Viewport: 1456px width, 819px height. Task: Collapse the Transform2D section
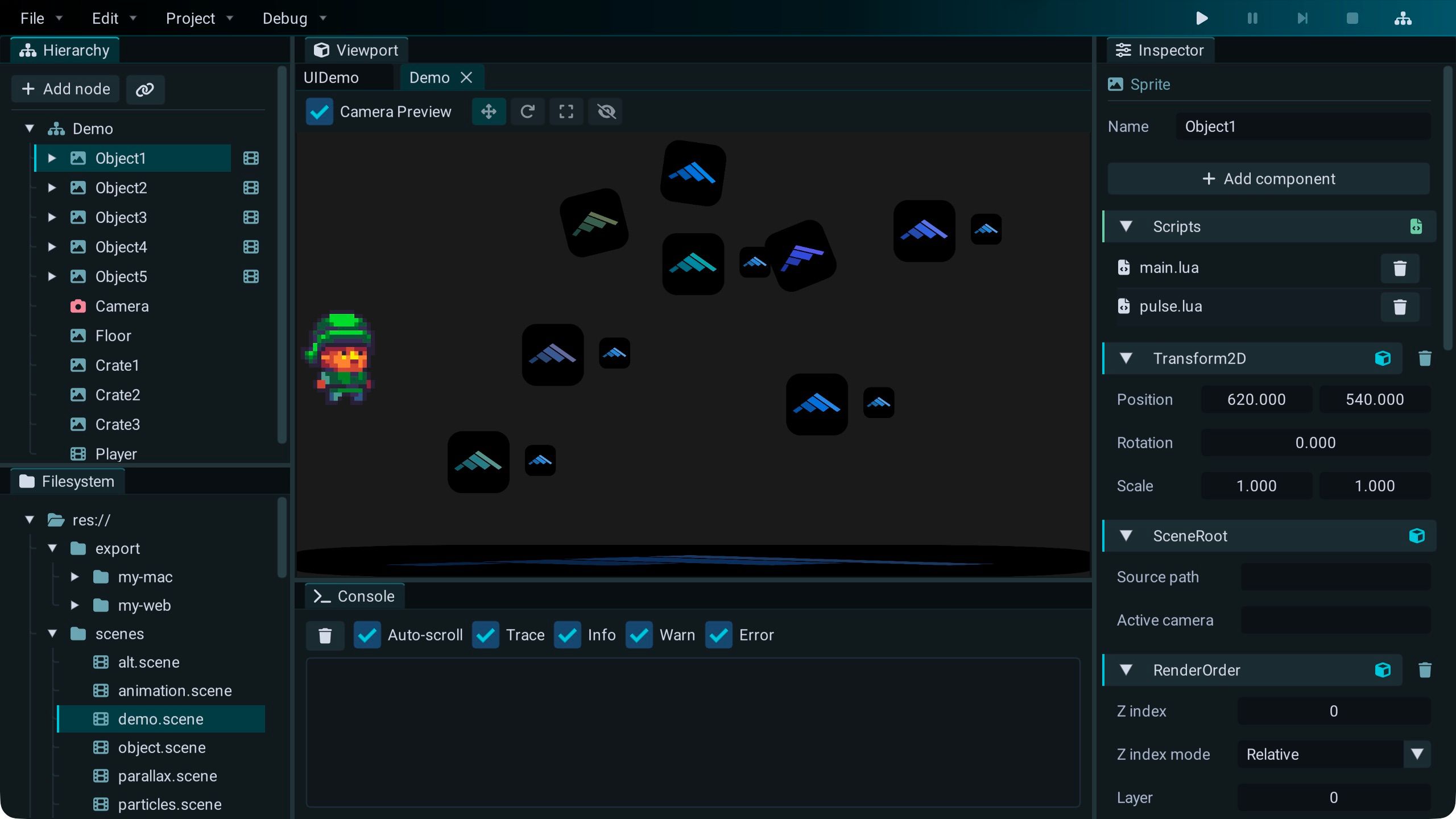(1126, 358)
